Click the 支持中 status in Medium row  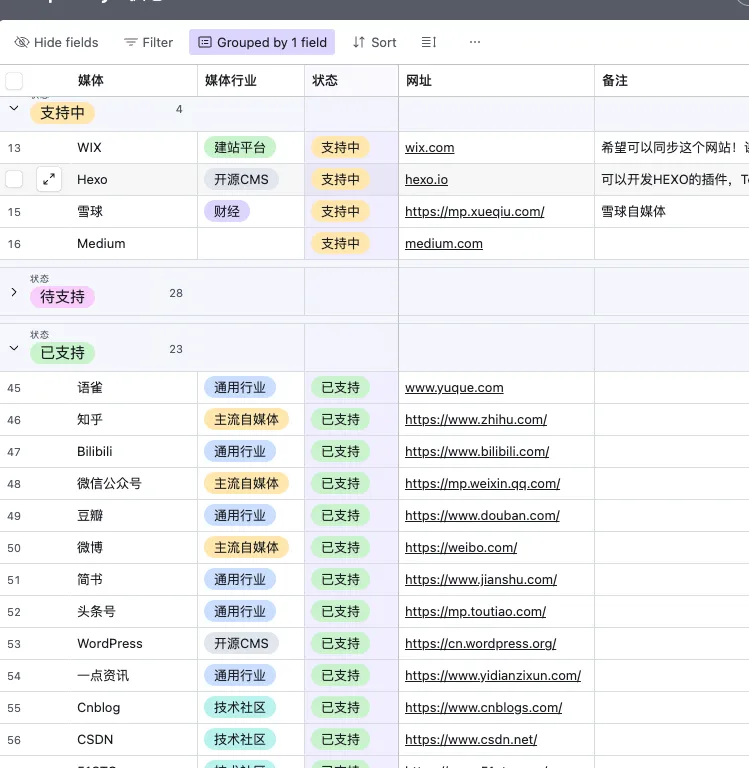pos(340,243)
